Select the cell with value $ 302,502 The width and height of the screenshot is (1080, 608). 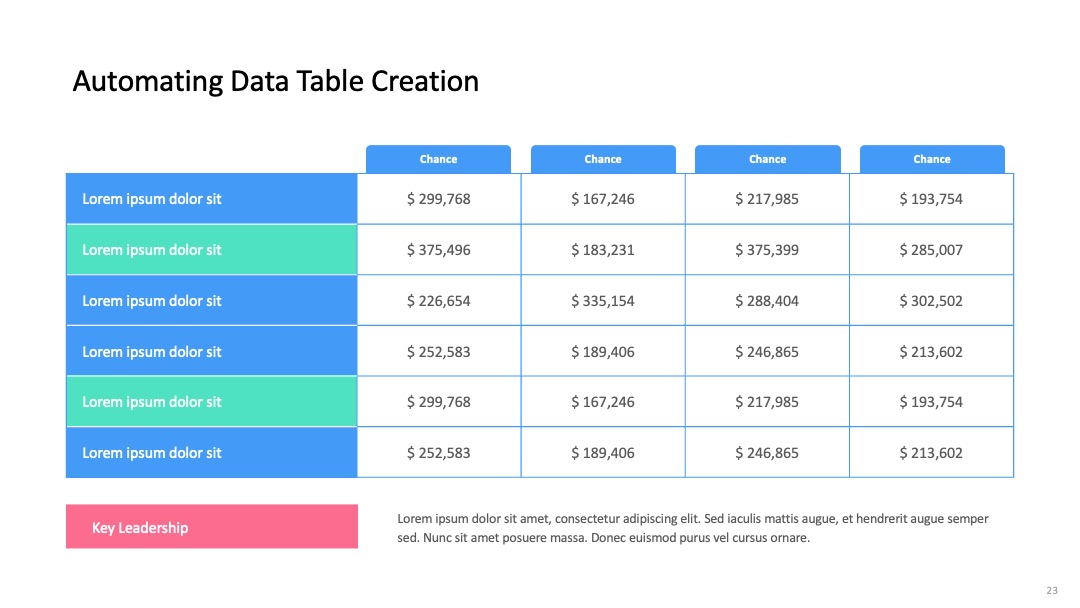click(931, 301)
